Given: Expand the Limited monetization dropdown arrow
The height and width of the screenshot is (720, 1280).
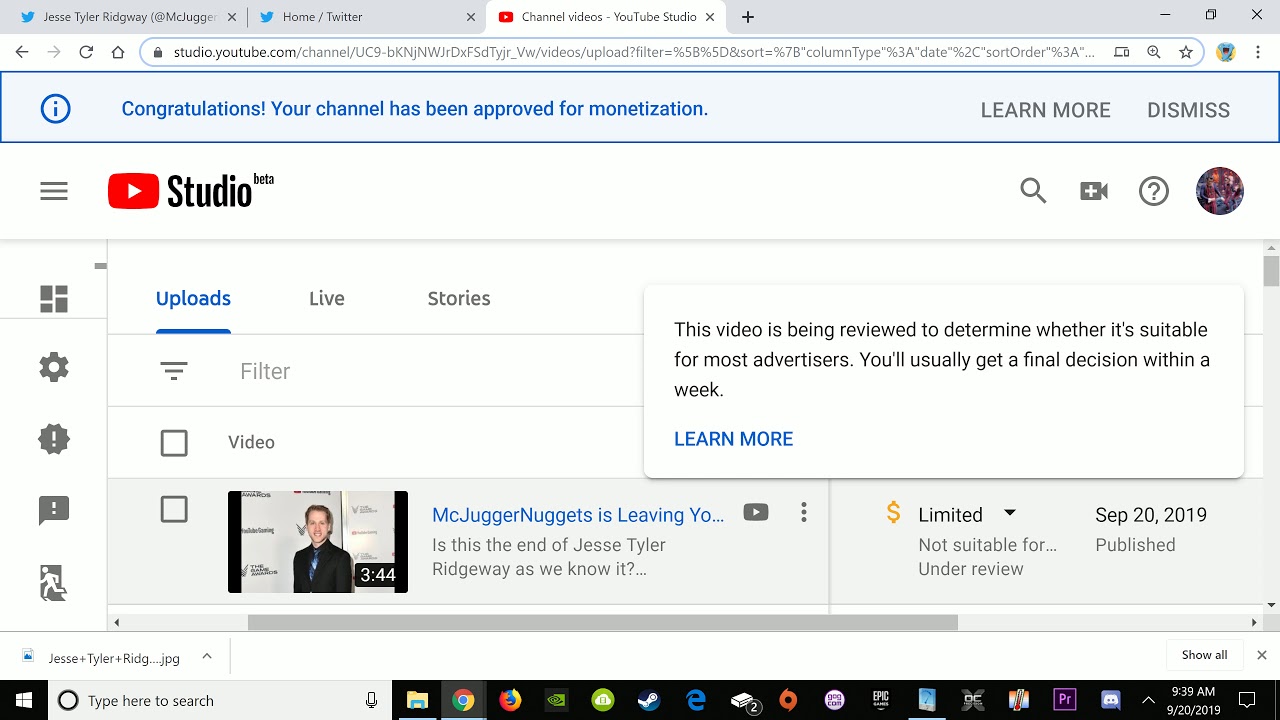Looking at the screenshot, I should (x=1010, y=513).
